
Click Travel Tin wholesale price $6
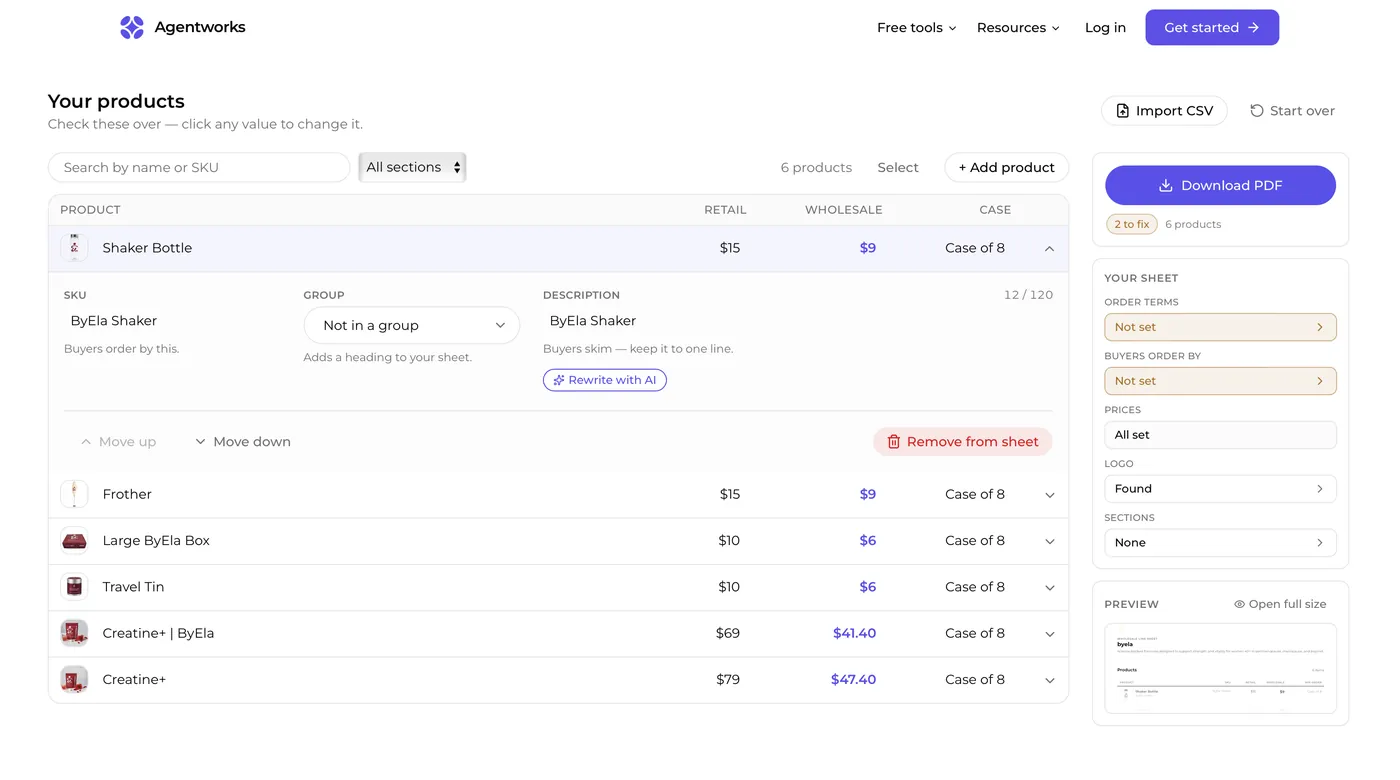868,587
